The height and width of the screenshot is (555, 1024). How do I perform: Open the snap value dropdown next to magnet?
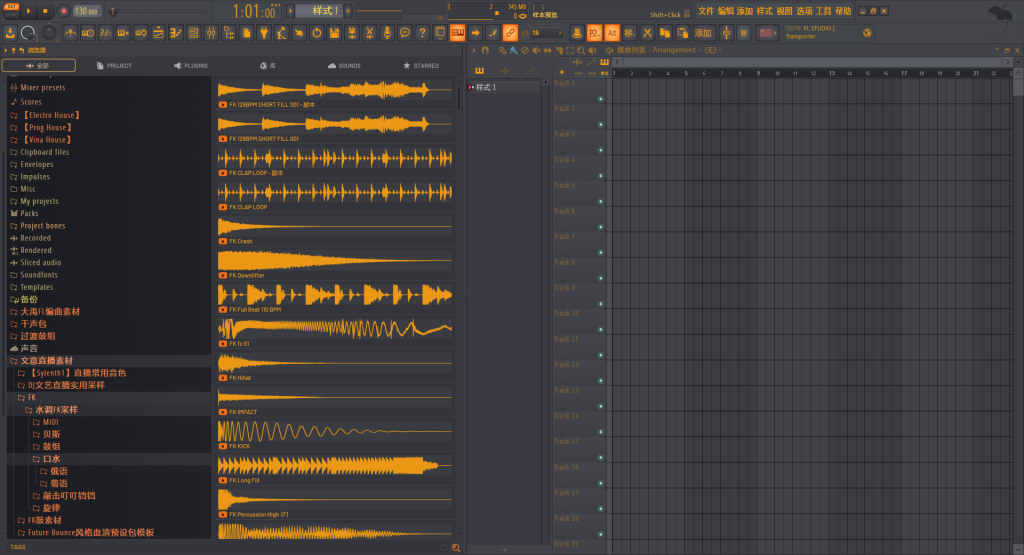coord(546,33)
